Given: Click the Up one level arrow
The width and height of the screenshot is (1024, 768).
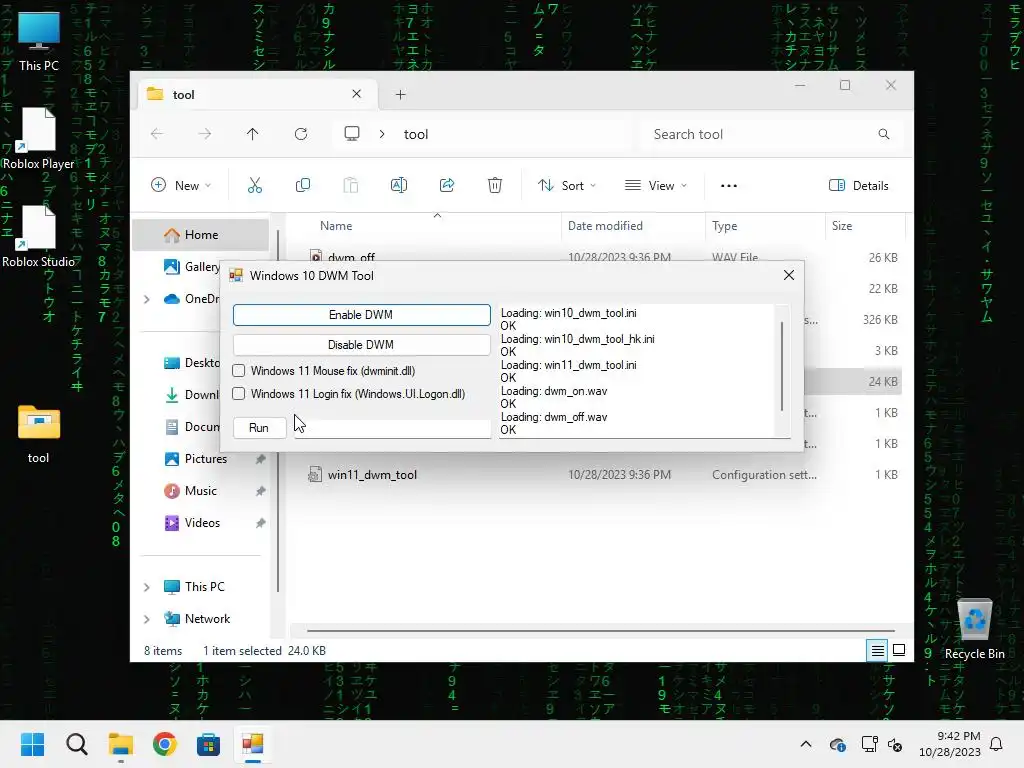Looking at the screenshot, I should 253,134.
